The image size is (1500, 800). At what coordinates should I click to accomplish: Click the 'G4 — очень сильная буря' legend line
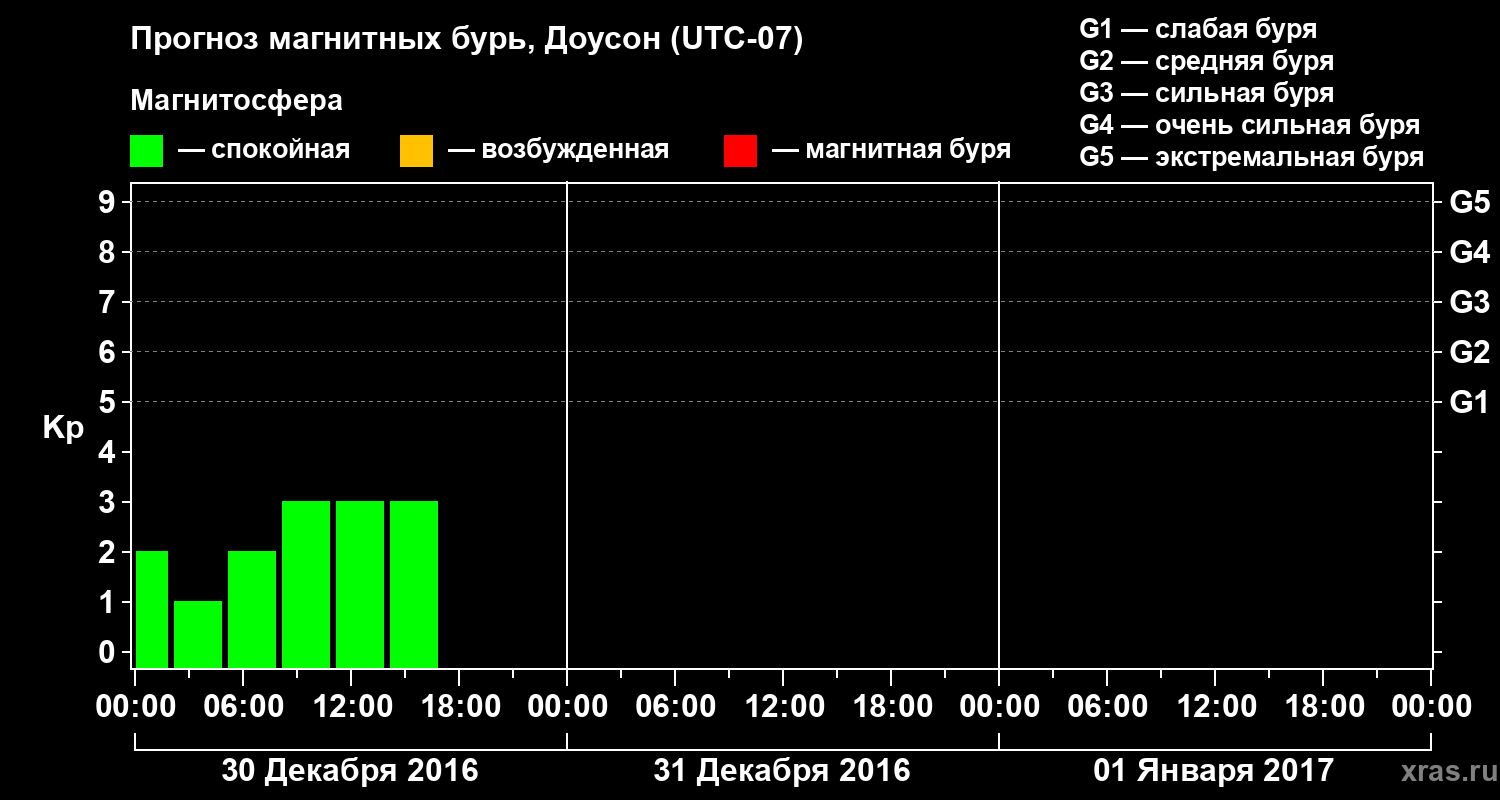[1249, 125]
